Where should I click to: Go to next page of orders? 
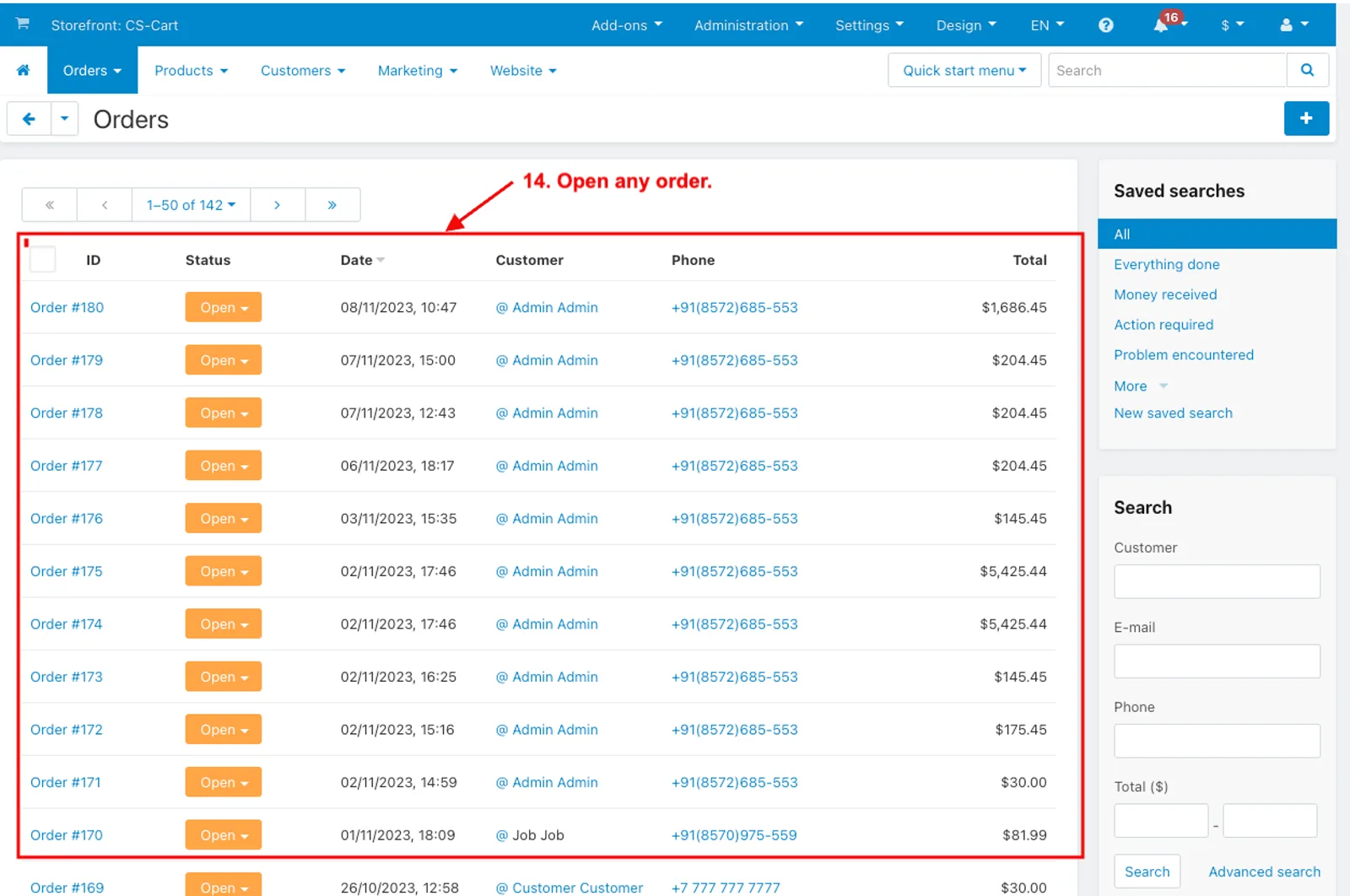pyautogui.click(x=278, y=205)
